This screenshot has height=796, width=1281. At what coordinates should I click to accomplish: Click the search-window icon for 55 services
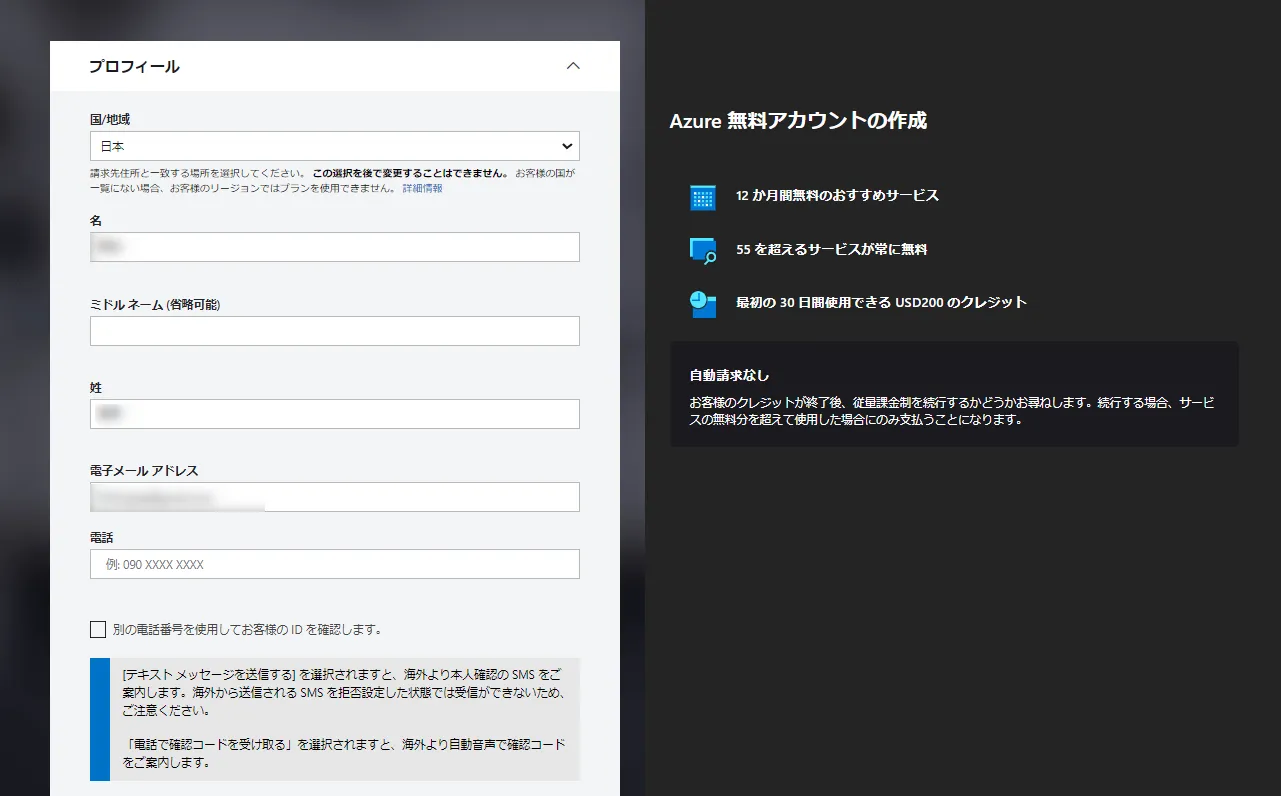tap(703, 250)
